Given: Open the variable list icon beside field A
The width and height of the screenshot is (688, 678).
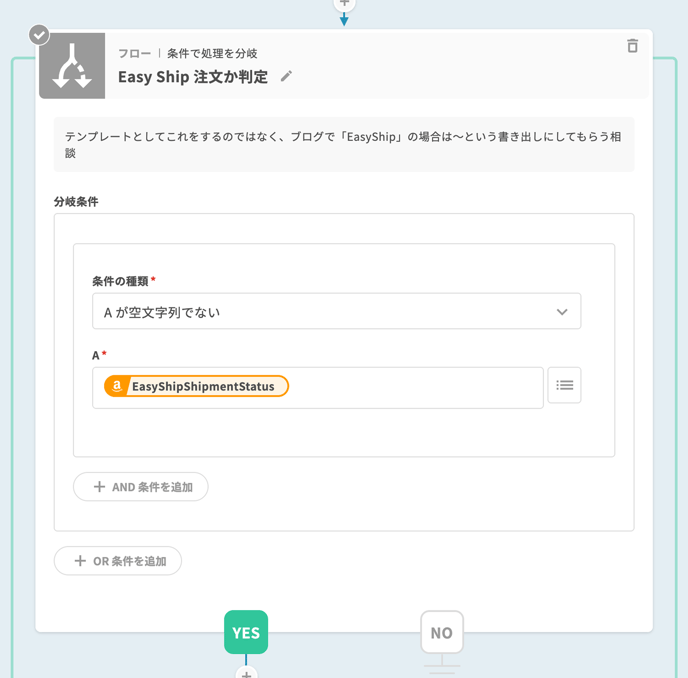Looking at the screenshot, I should 564,385.
